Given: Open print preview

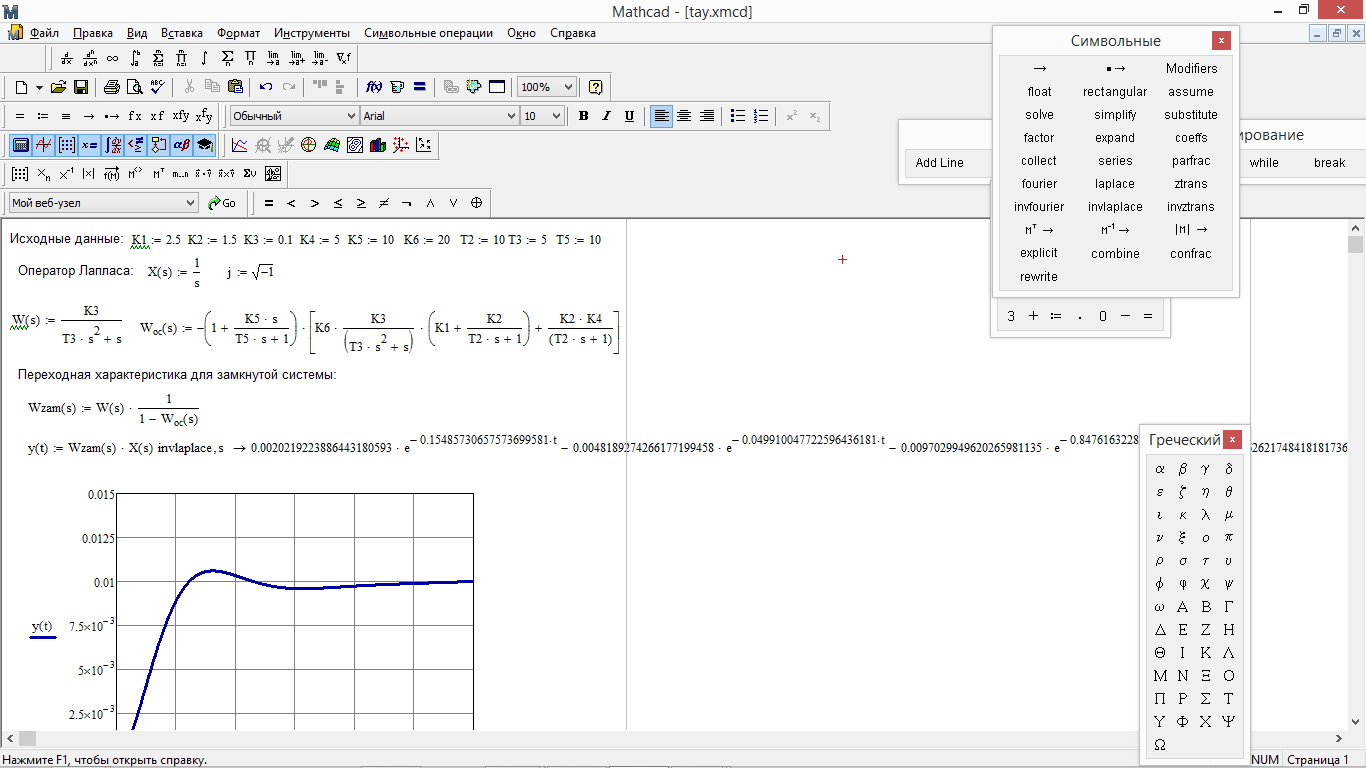Looking at the screenshot, I should (x=135, y=87).
